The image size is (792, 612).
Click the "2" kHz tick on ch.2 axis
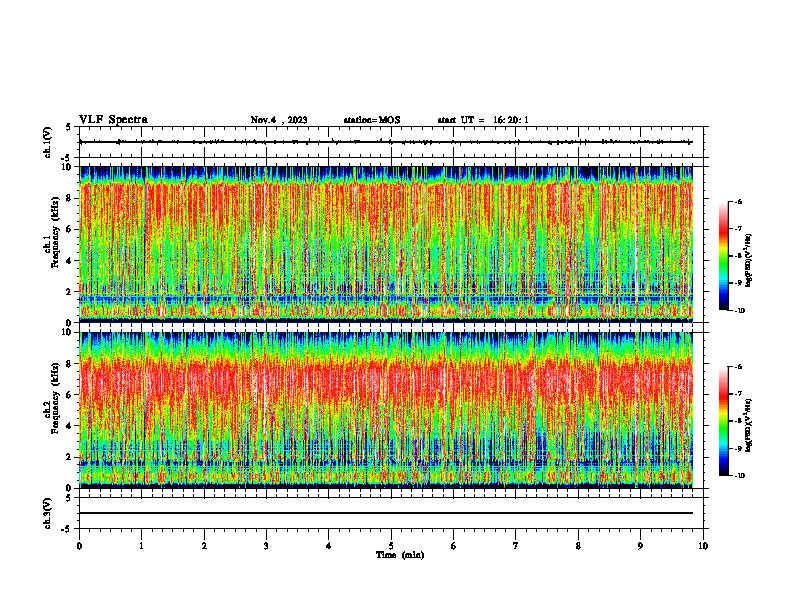(x=70, y=457)
